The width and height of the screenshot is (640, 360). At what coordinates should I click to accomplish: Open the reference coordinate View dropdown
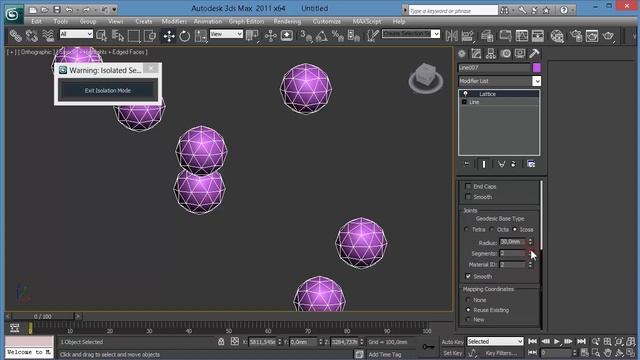click(x=227, y=34)
